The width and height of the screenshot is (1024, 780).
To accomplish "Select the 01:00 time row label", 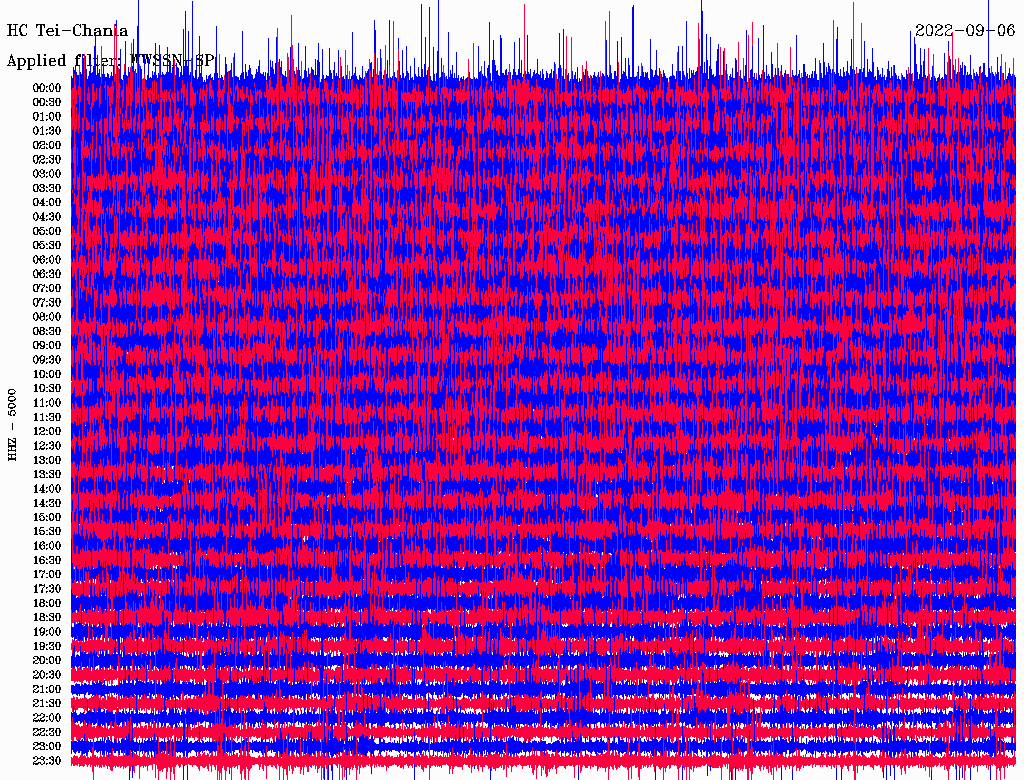I will click(47, 117).
